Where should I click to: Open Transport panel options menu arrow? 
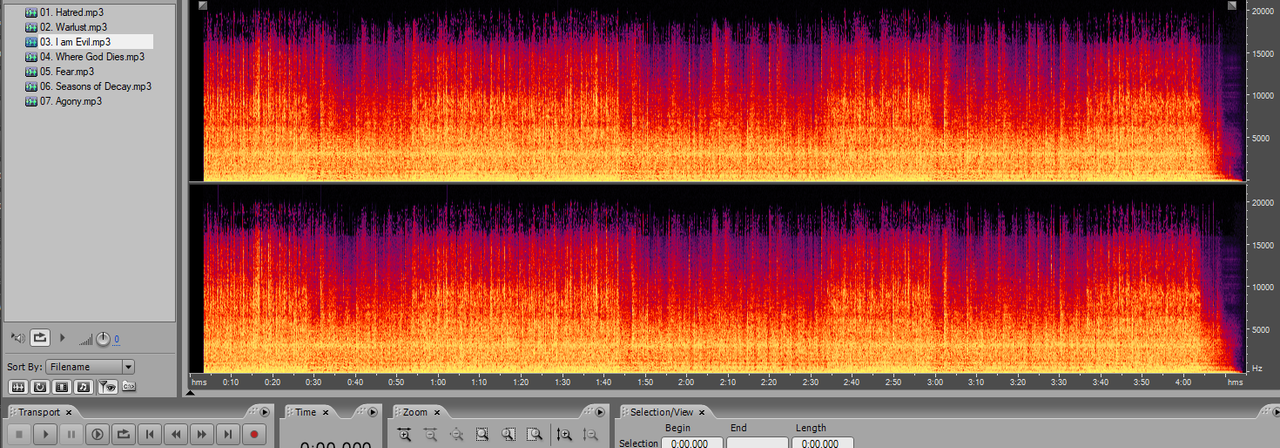tap(265, 412)
